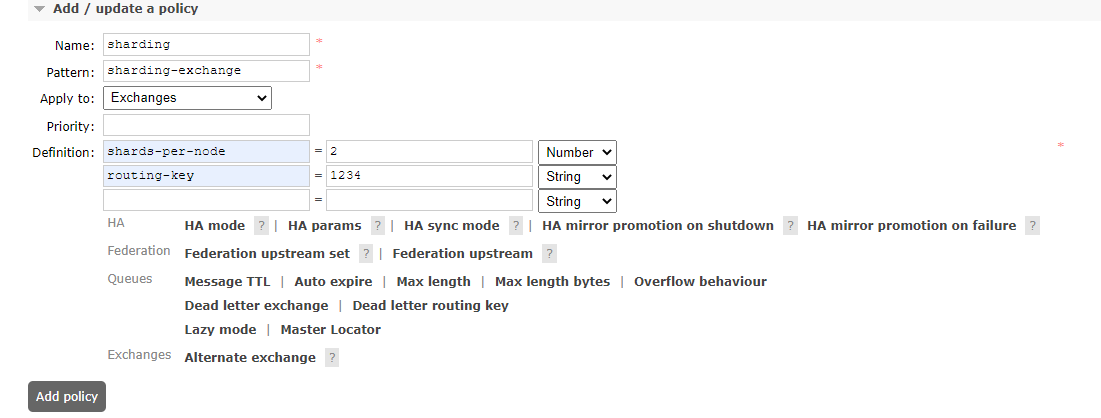
Task: Click help icon beside HA sync mode
Action: (x=516, y=226)
